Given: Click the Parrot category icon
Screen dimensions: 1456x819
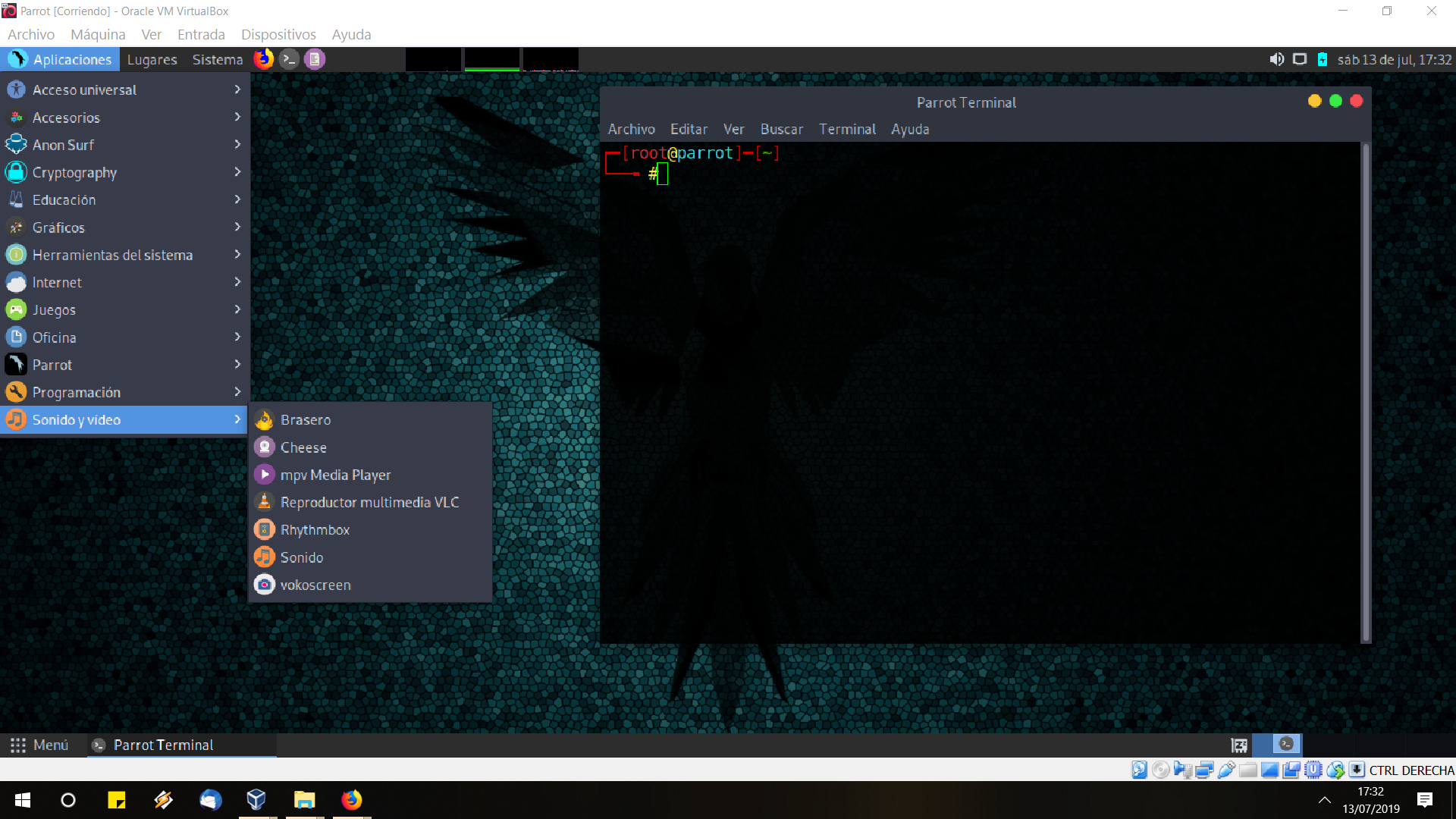Looking at the screenshot, I should [x=16, y=365].
